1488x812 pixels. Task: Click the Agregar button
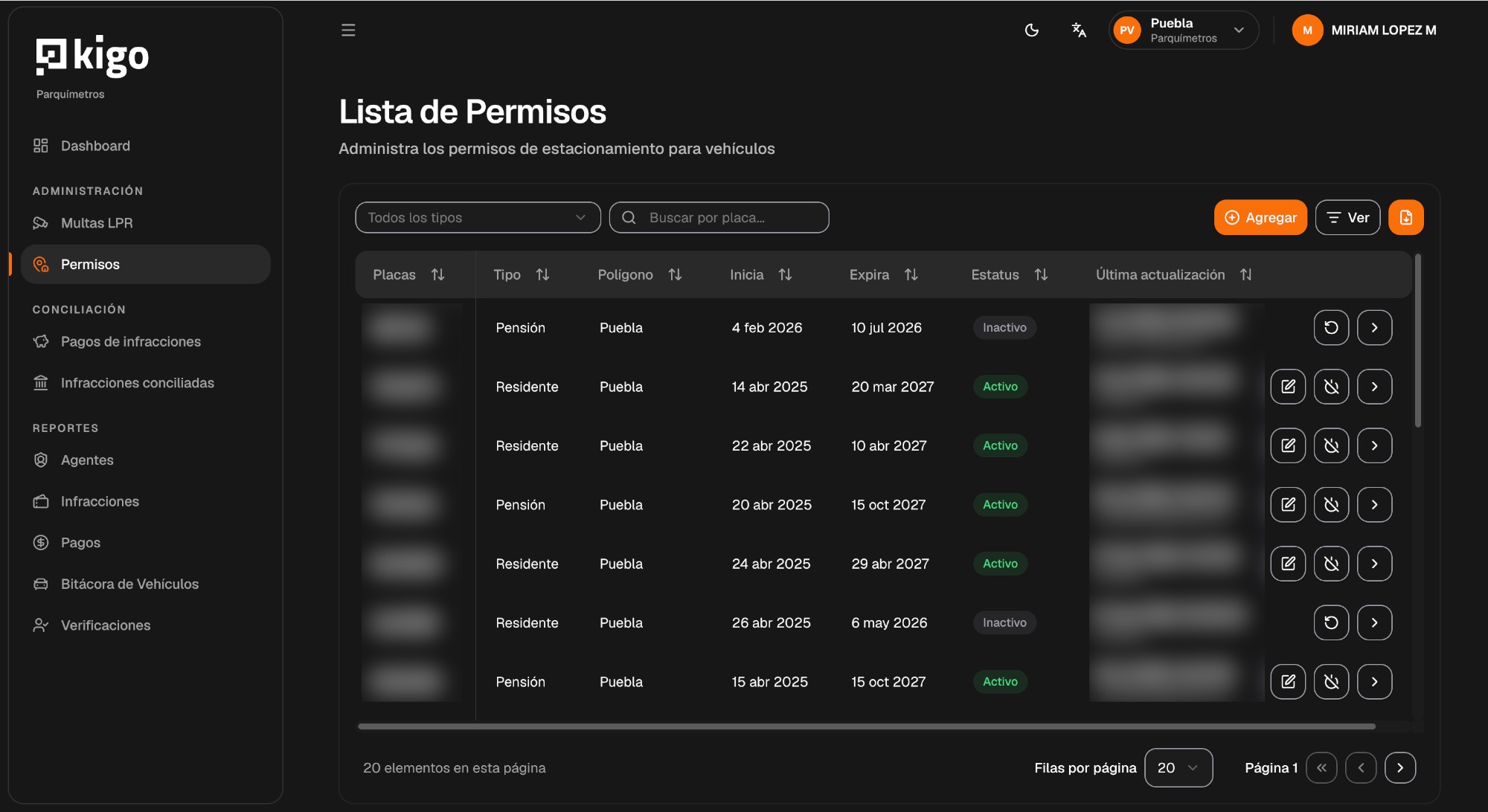tap(1260, 218)
